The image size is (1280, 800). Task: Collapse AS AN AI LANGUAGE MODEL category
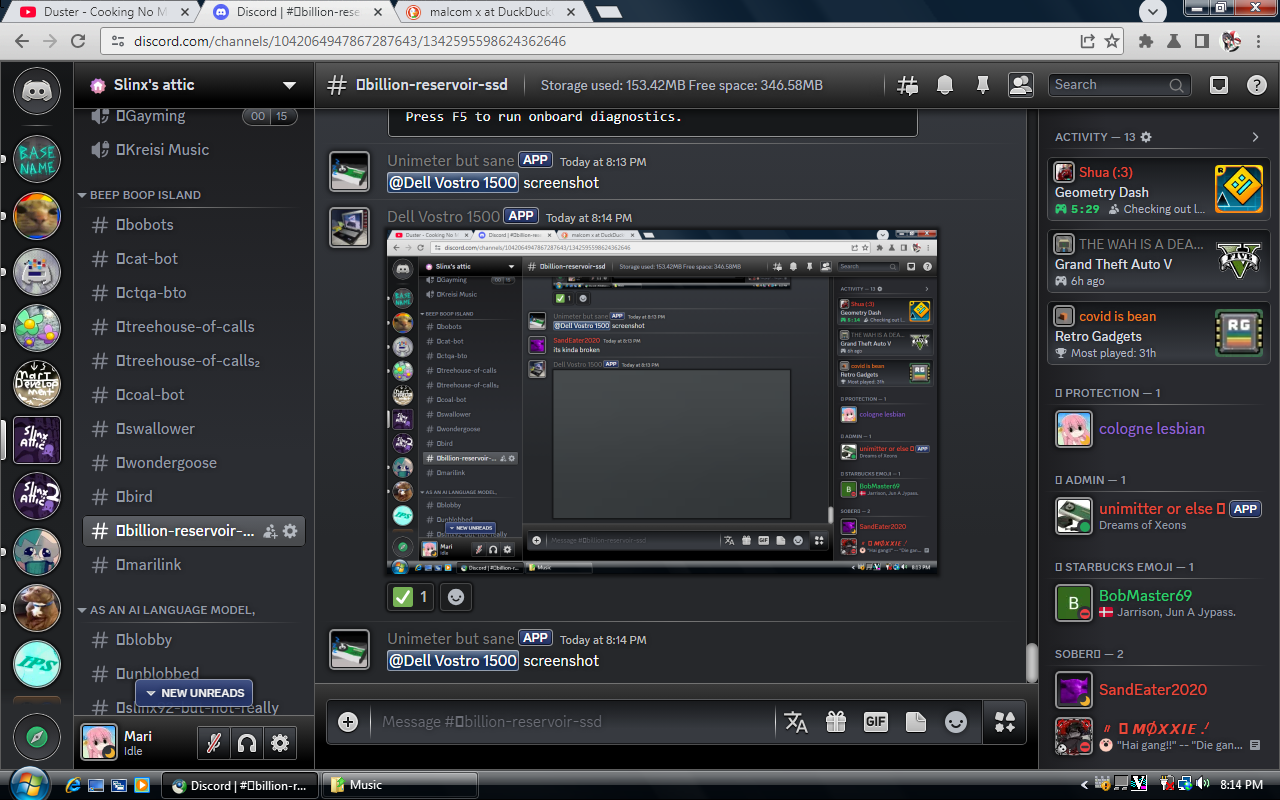(171, 610)
